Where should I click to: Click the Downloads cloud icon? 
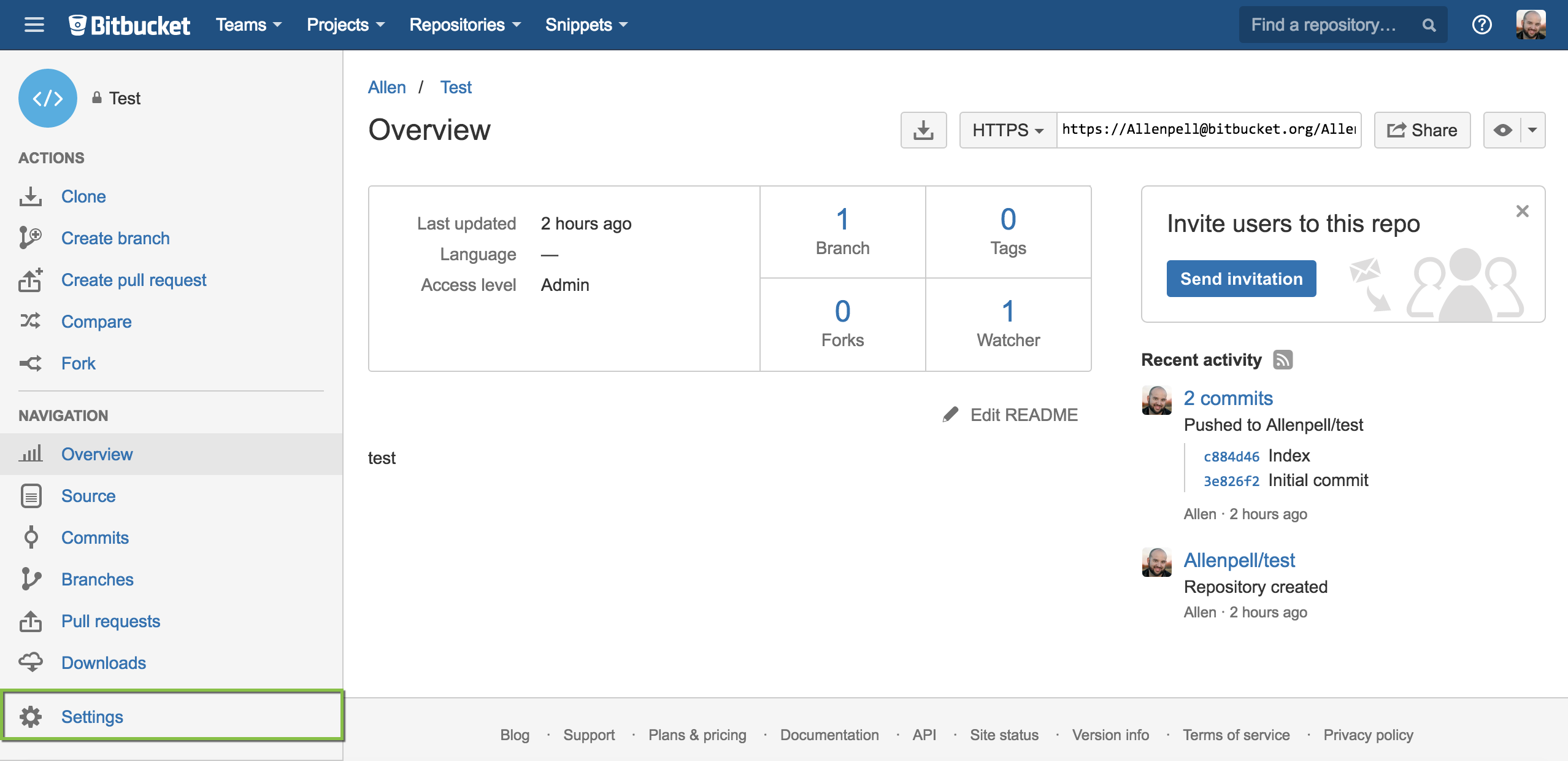click(x=31, y=662)
